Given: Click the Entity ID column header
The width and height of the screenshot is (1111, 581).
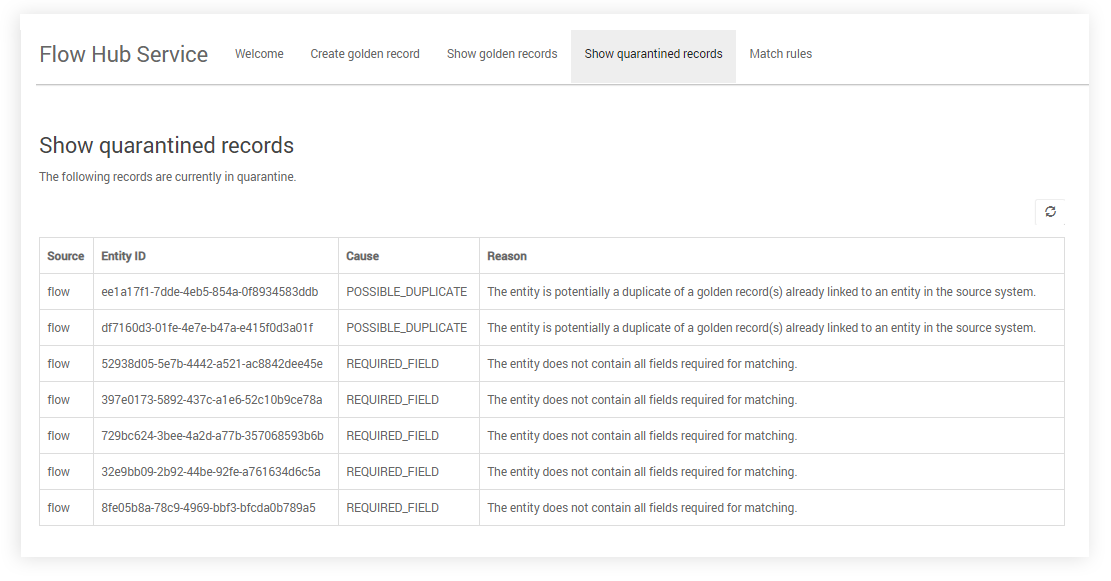Looking at the screenshot, I should (x=123, y=256).
